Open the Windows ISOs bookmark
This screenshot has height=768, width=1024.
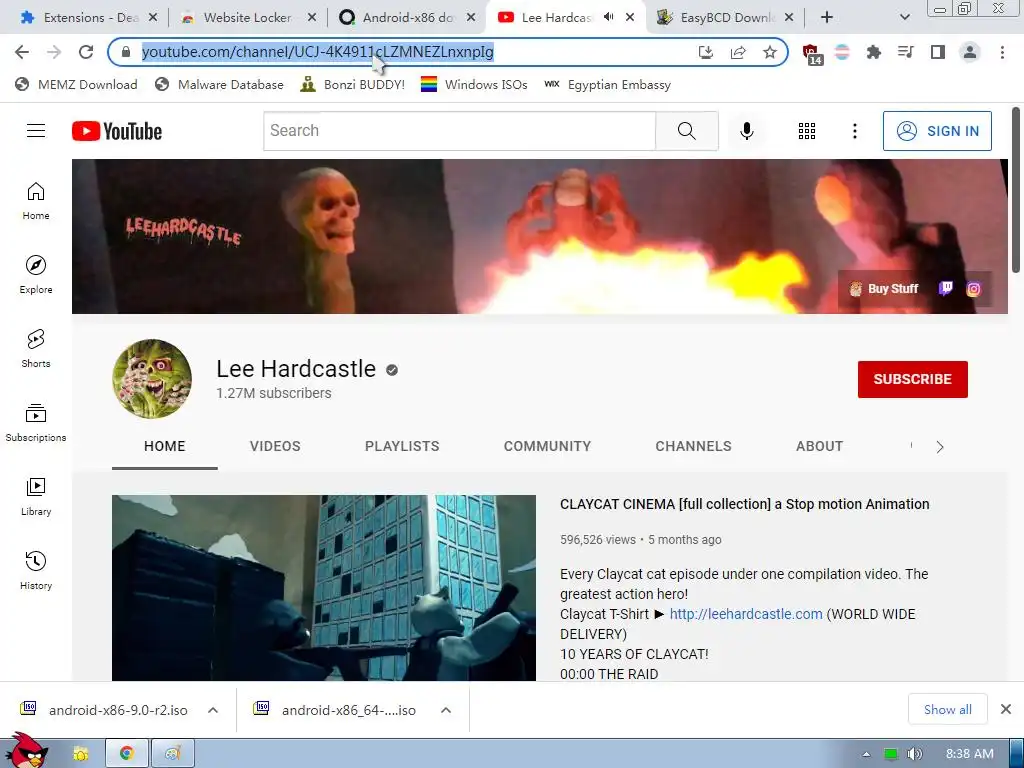[474, 84]
